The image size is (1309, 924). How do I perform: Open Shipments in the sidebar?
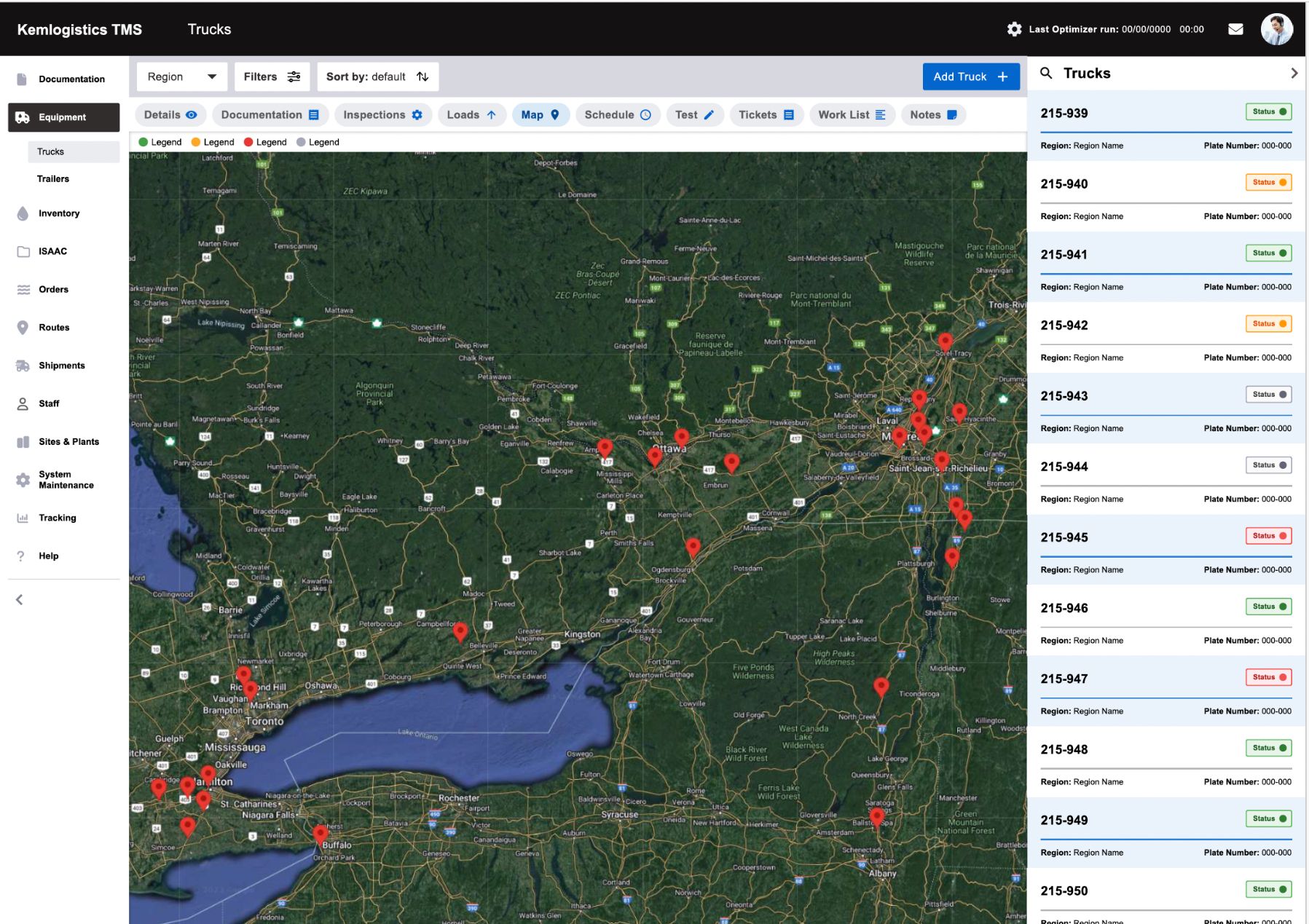[63, 366]
